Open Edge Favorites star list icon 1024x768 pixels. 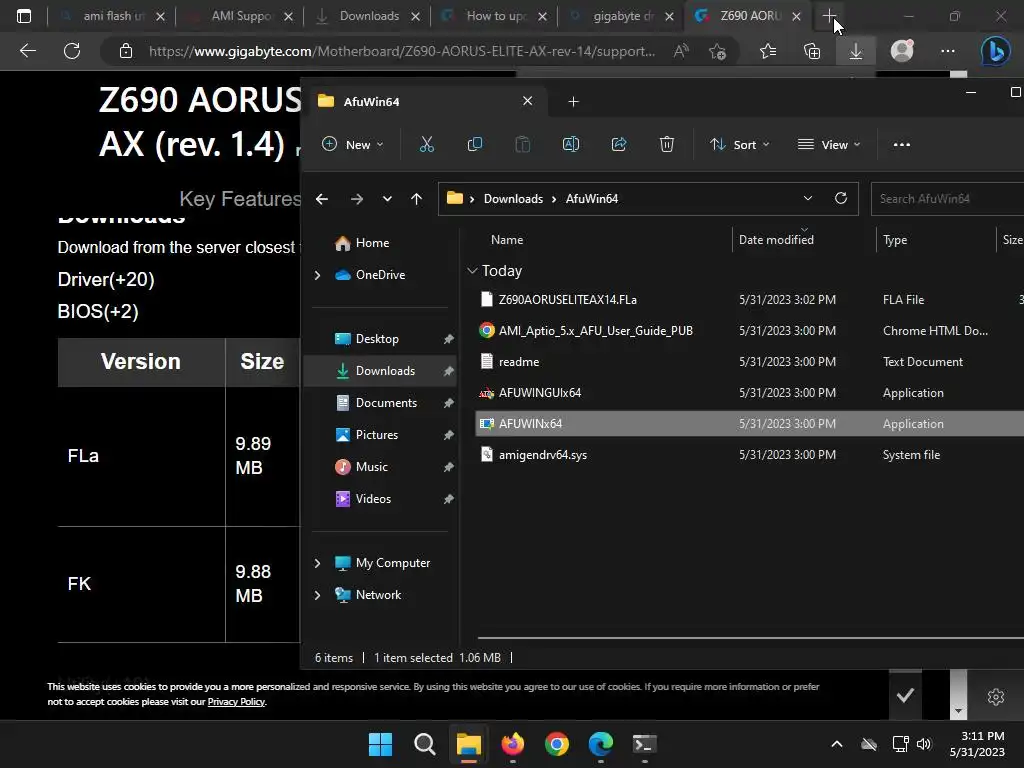768,51
